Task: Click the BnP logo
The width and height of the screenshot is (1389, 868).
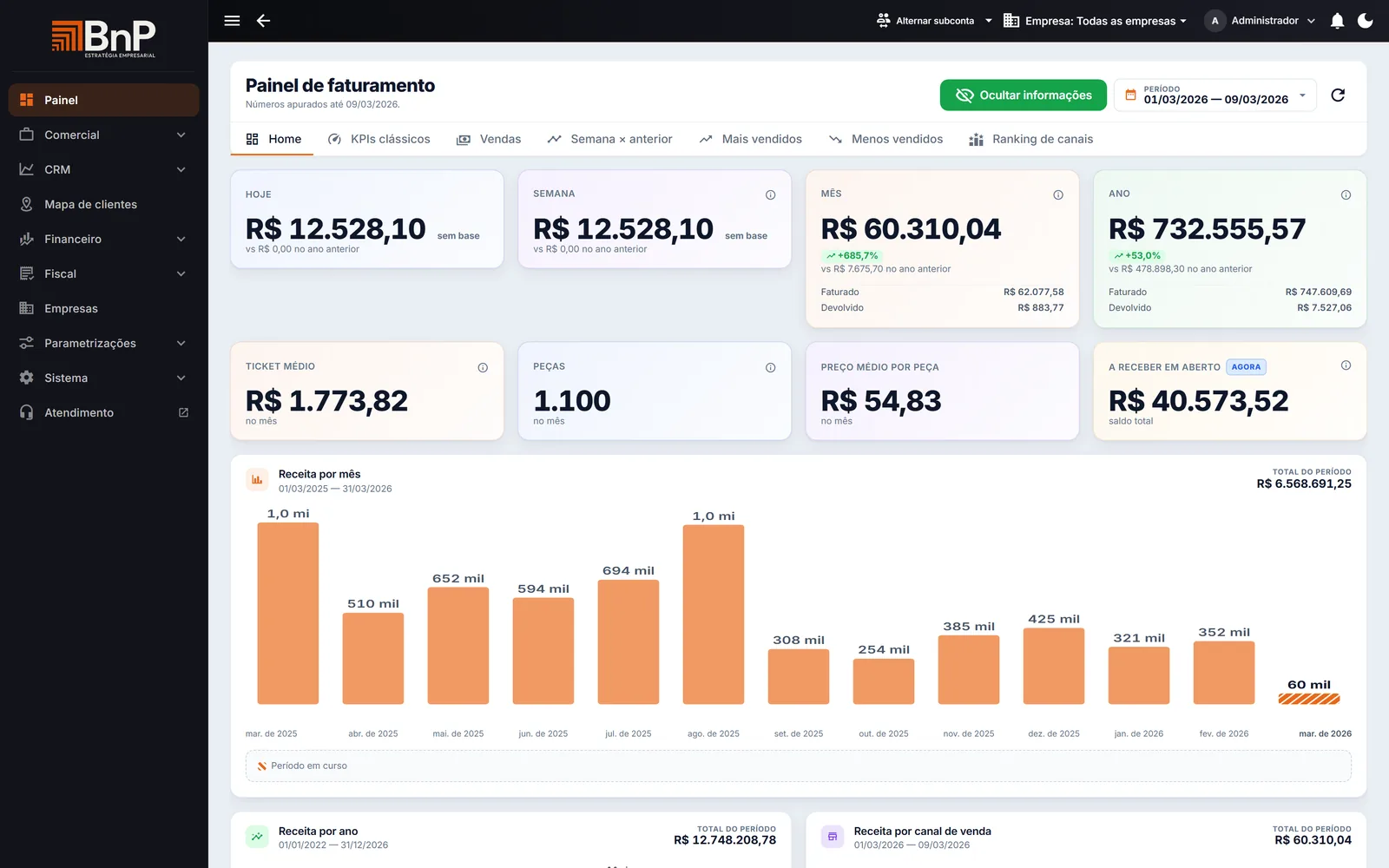Action: pos(104,38)
